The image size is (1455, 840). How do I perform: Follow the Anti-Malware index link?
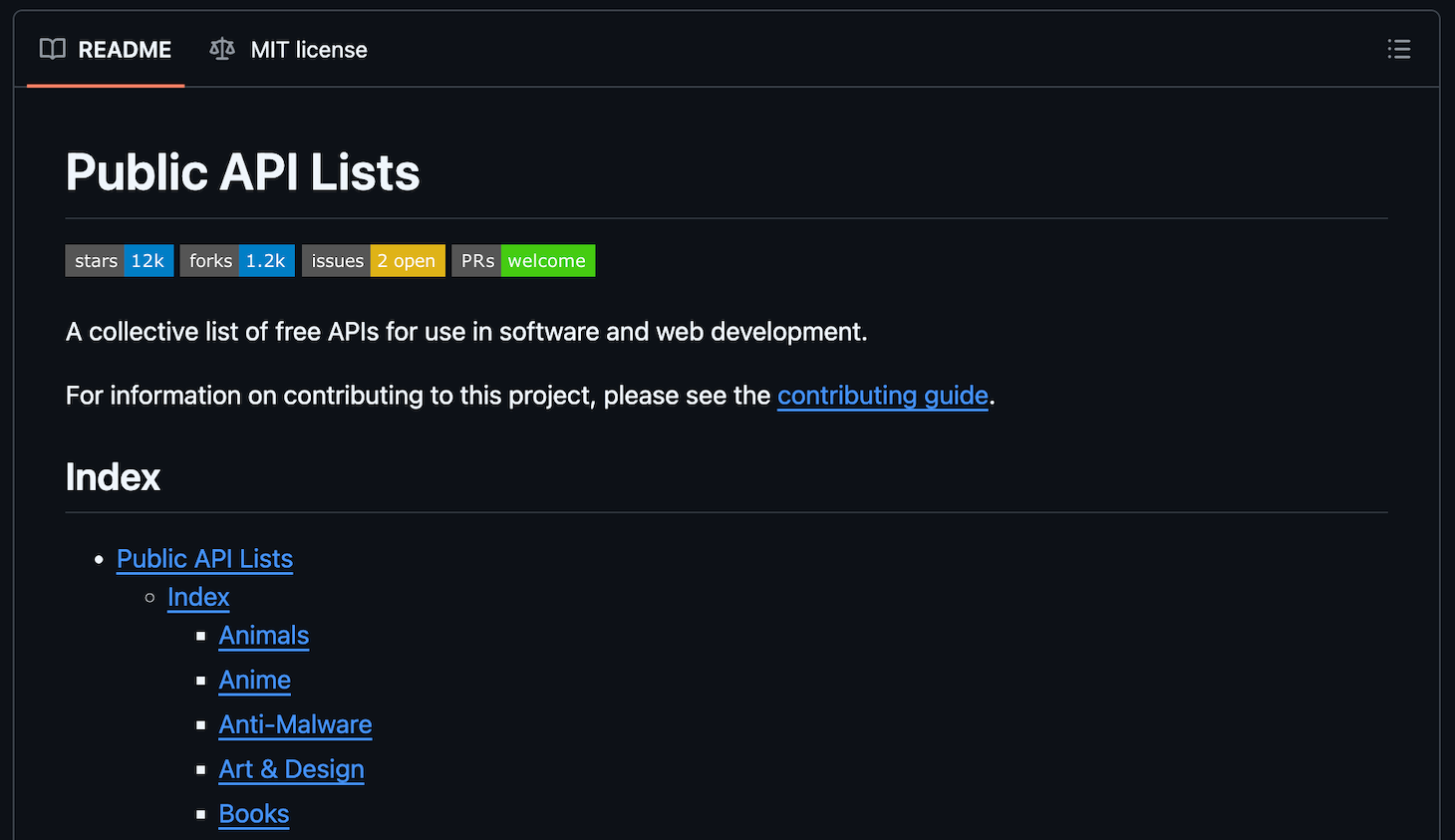(295, 724)
